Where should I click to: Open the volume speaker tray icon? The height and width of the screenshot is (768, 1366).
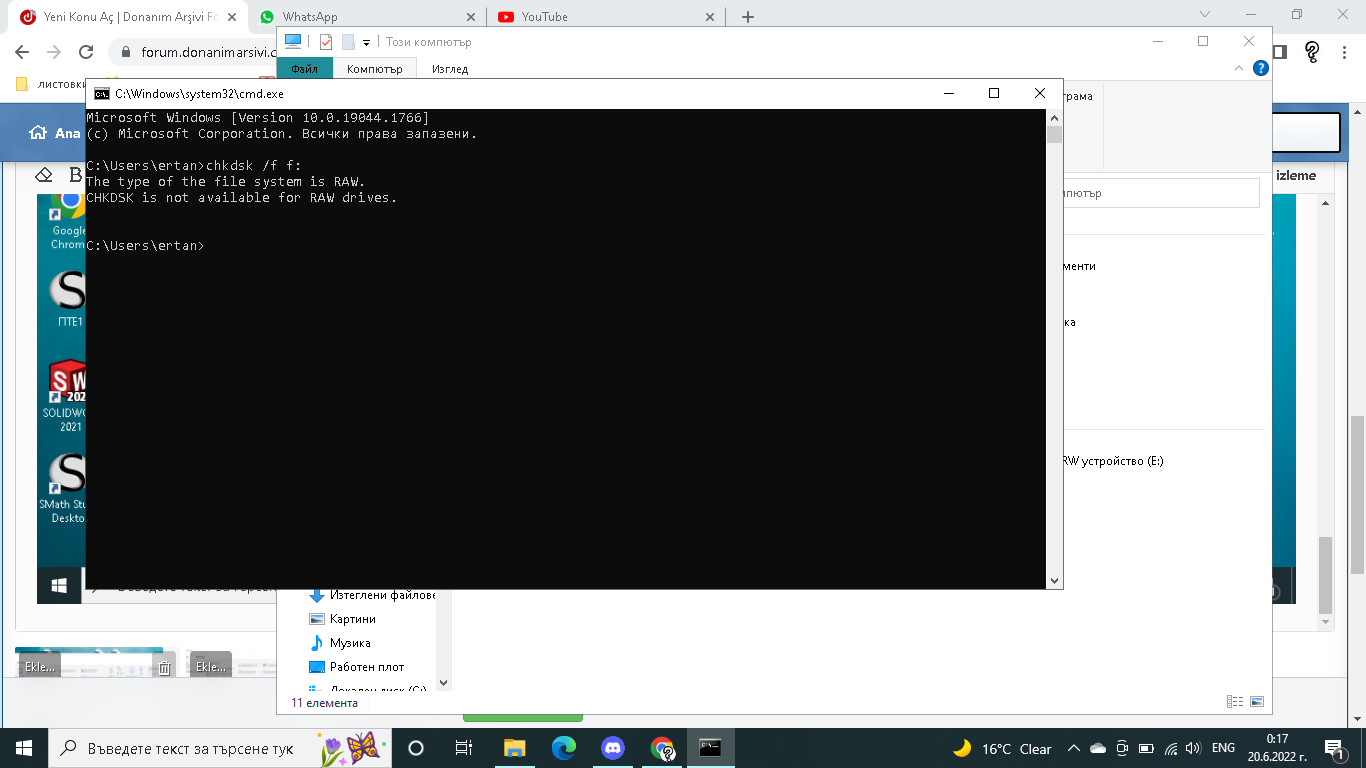coord(1192,748)
